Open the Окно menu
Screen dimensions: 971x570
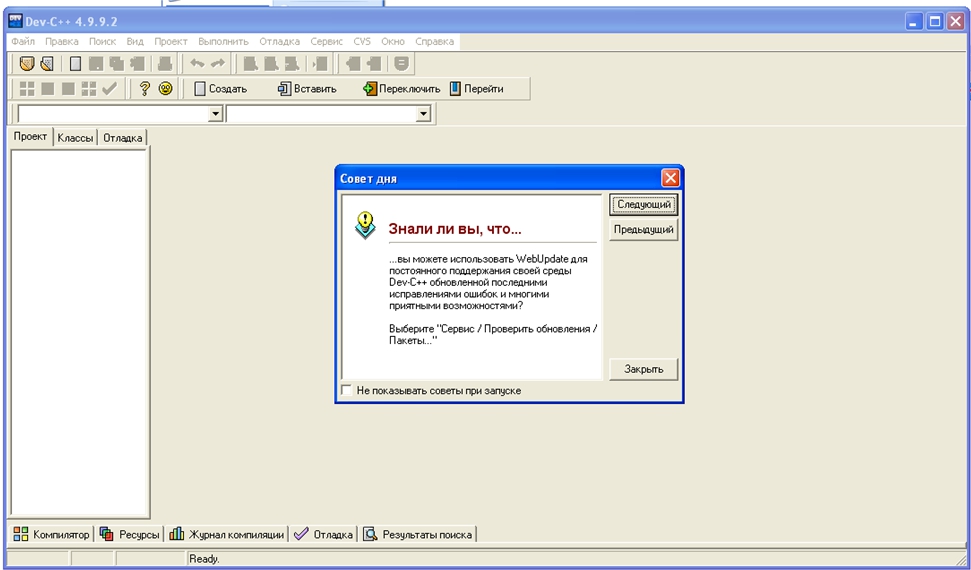coord(393,42)
